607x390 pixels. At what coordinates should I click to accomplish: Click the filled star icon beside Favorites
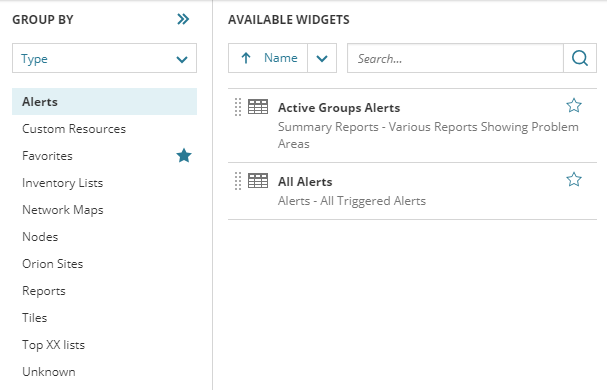184,156
